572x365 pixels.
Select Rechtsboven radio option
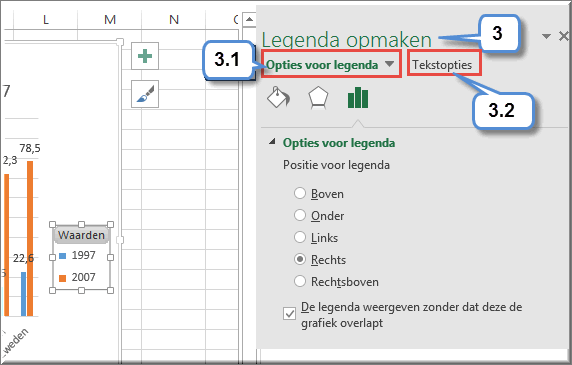(x=300, y=281)
